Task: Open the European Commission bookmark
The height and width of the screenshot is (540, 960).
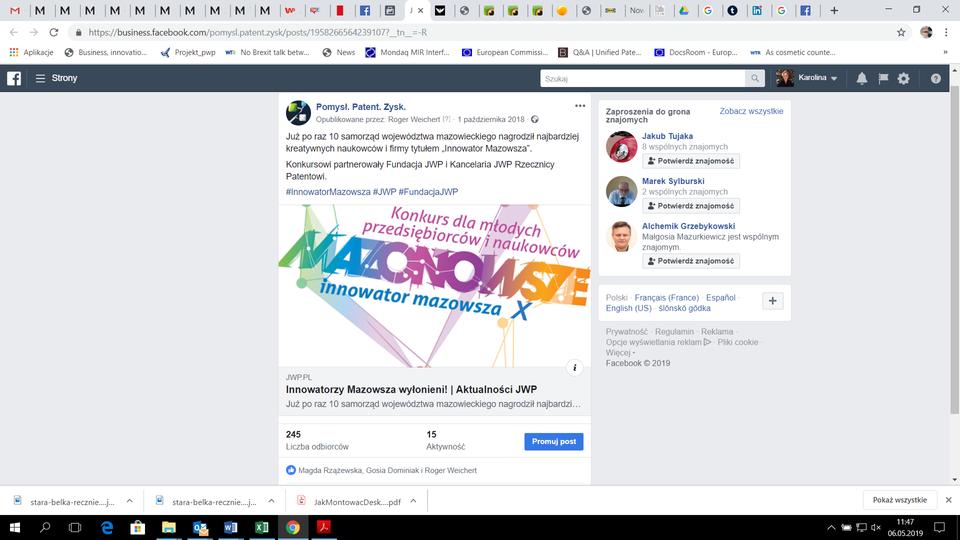Action: tap(505, 53)
